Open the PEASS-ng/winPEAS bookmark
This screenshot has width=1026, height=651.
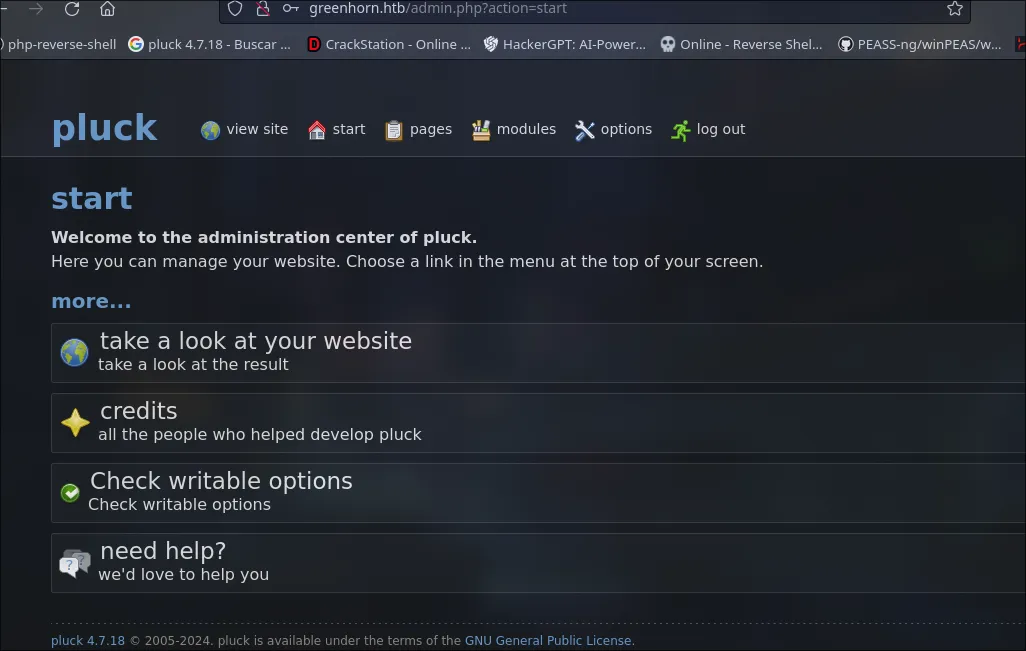920,44
